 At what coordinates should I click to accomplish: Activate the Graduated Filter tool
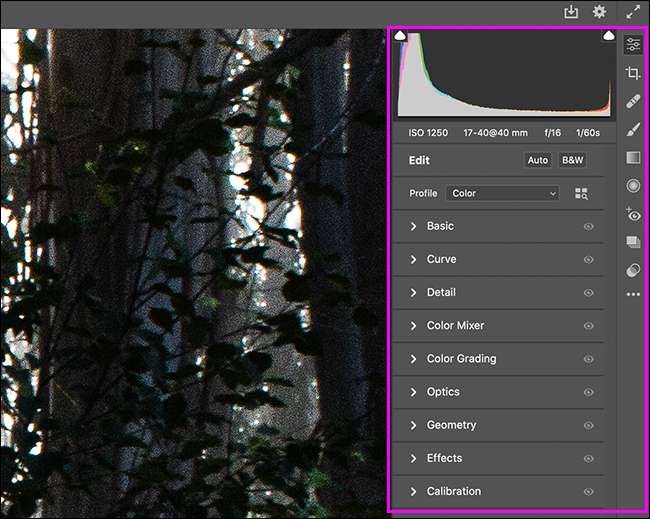click(x=633, y=157)
